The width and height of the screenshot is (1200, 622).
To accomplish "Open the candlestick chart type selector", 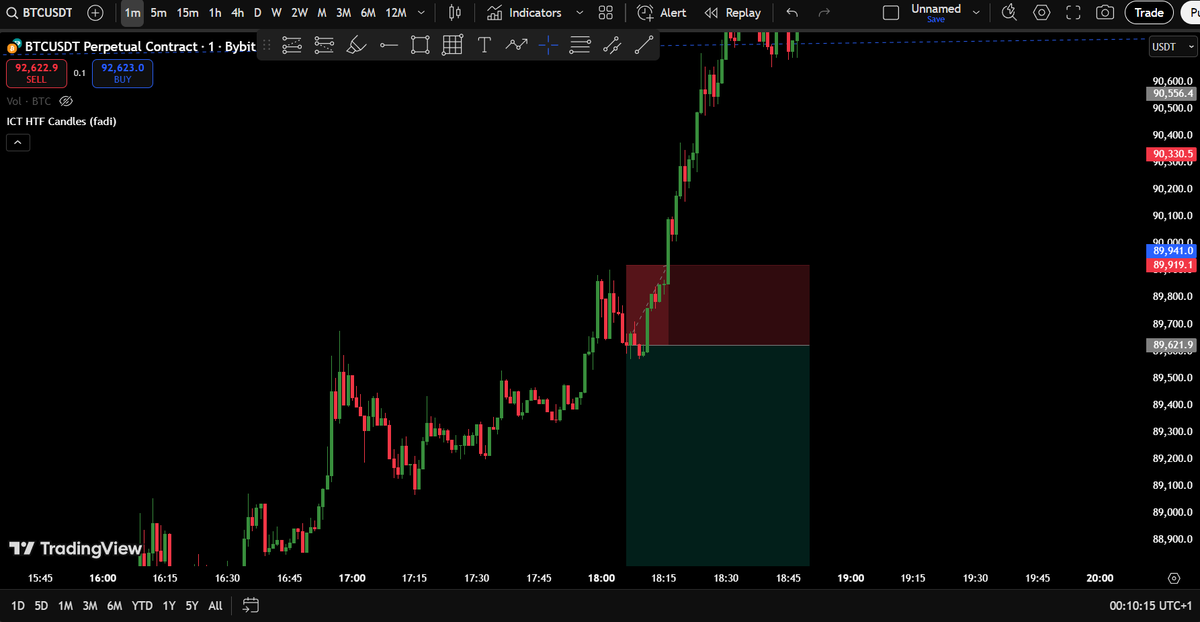I will [455, 13].
